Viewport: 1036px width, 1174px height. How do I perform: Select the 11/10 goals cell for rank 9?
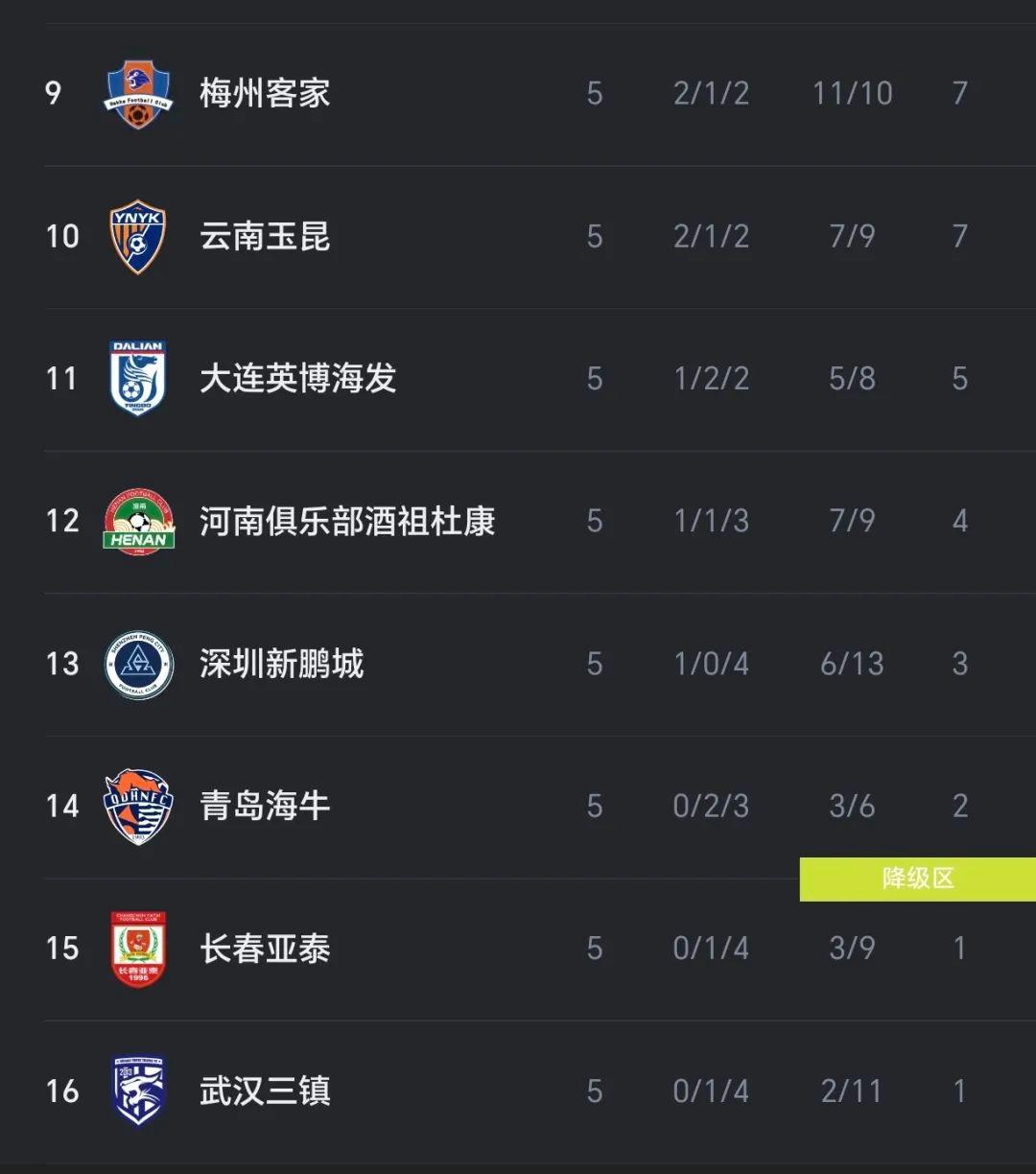coord(853,93)
